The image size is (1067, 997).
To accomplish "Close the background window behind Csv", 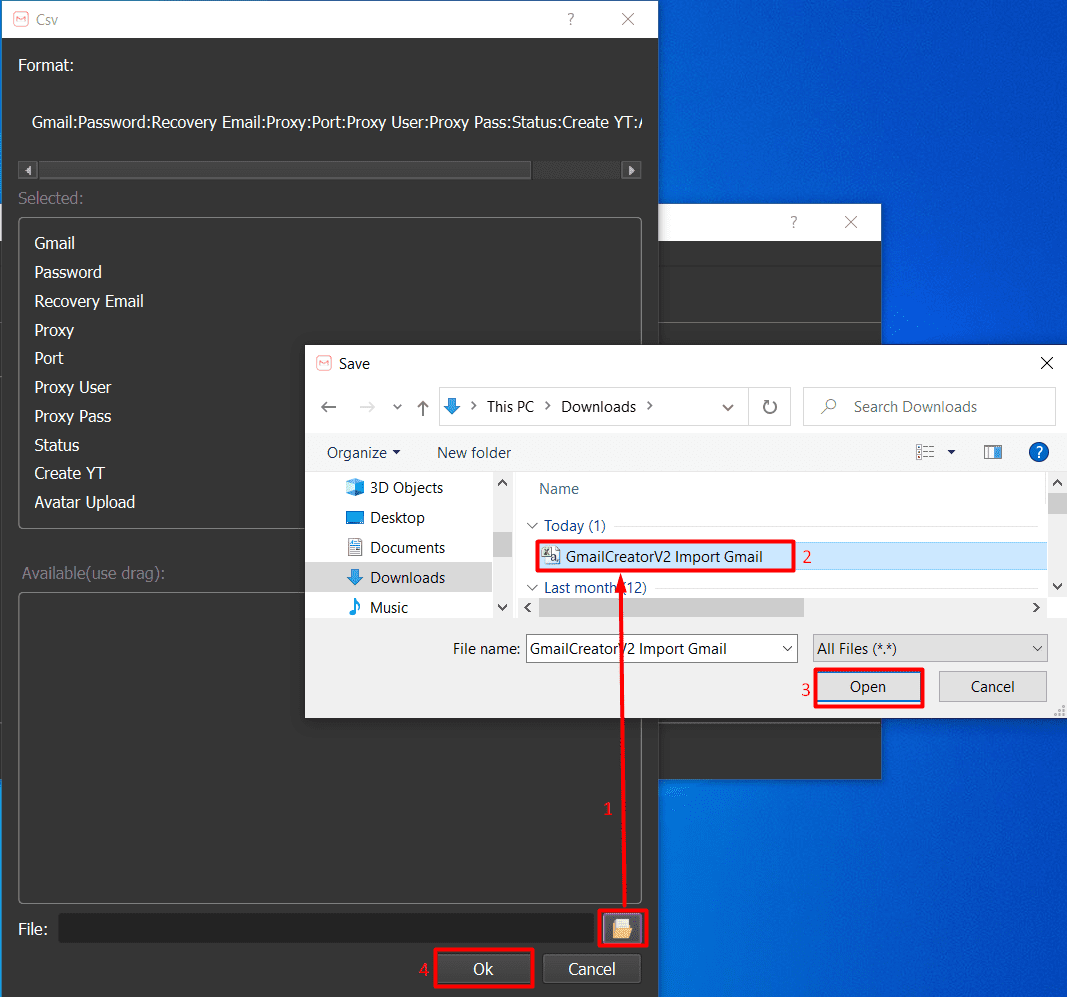I will point(851,222).
